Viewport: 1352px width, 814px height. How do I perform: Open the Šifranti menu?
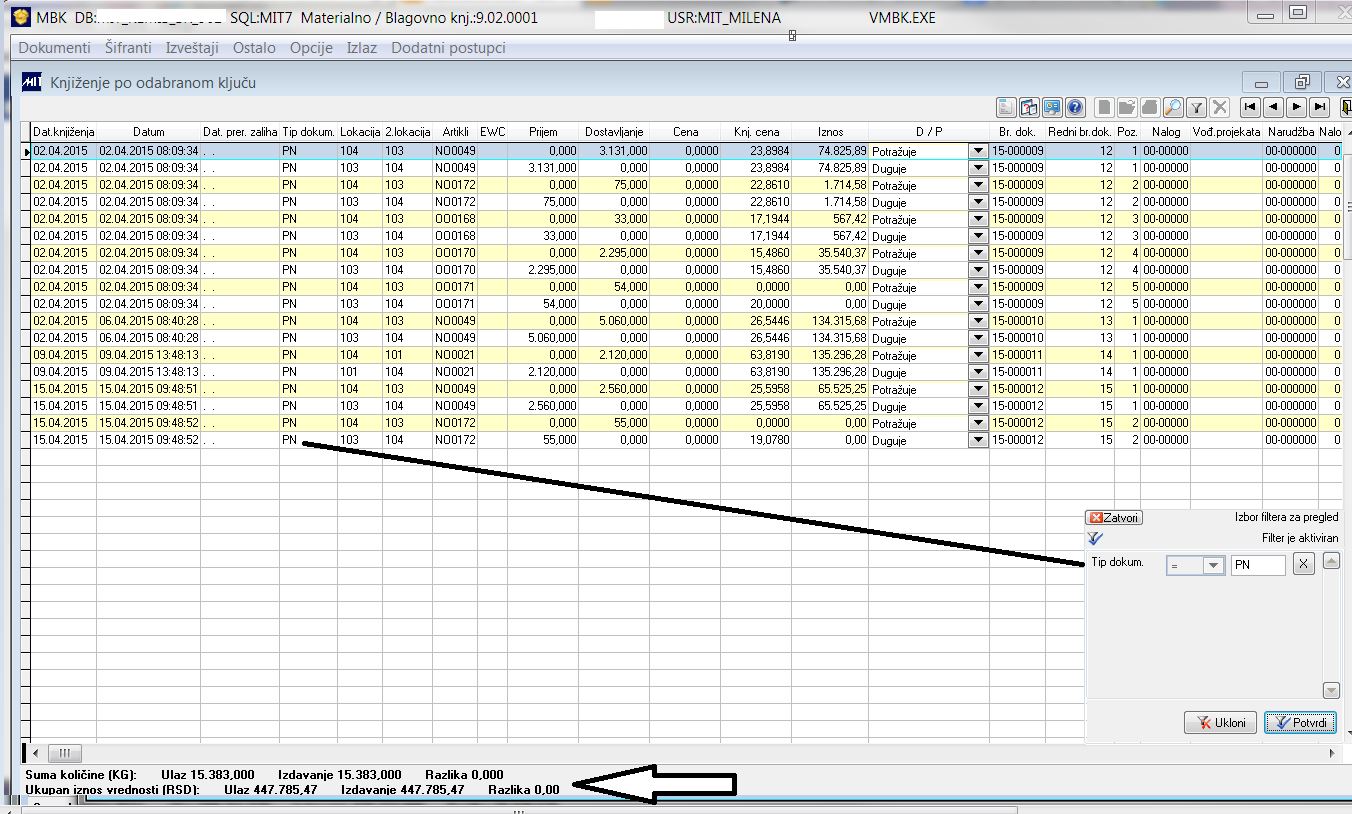coord(128,48)
